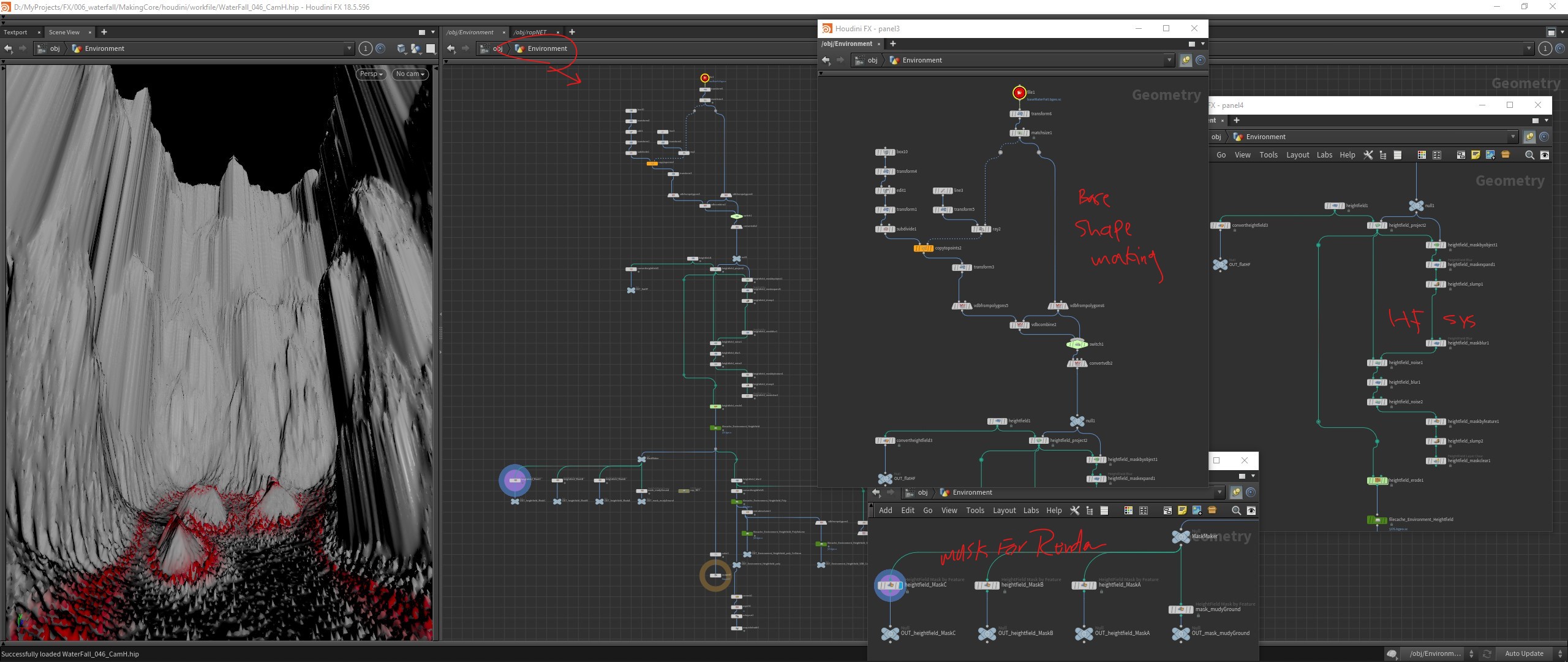The image size is (1568, 662).
Task: Click the switch1 node in panel3
Action: (x=1077, y=344)
